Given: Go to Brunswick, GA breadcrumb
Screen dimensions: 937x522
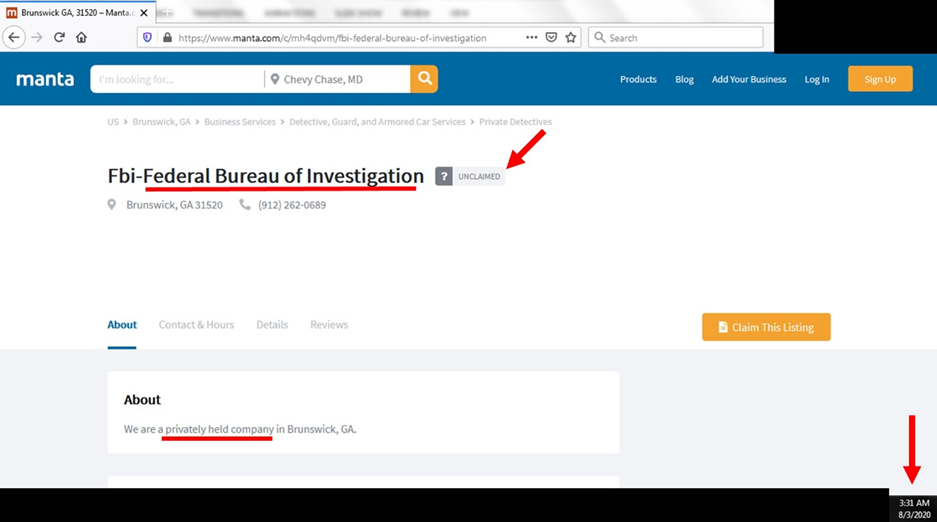Looking at the screenshot, I should [x=161, y=122].
